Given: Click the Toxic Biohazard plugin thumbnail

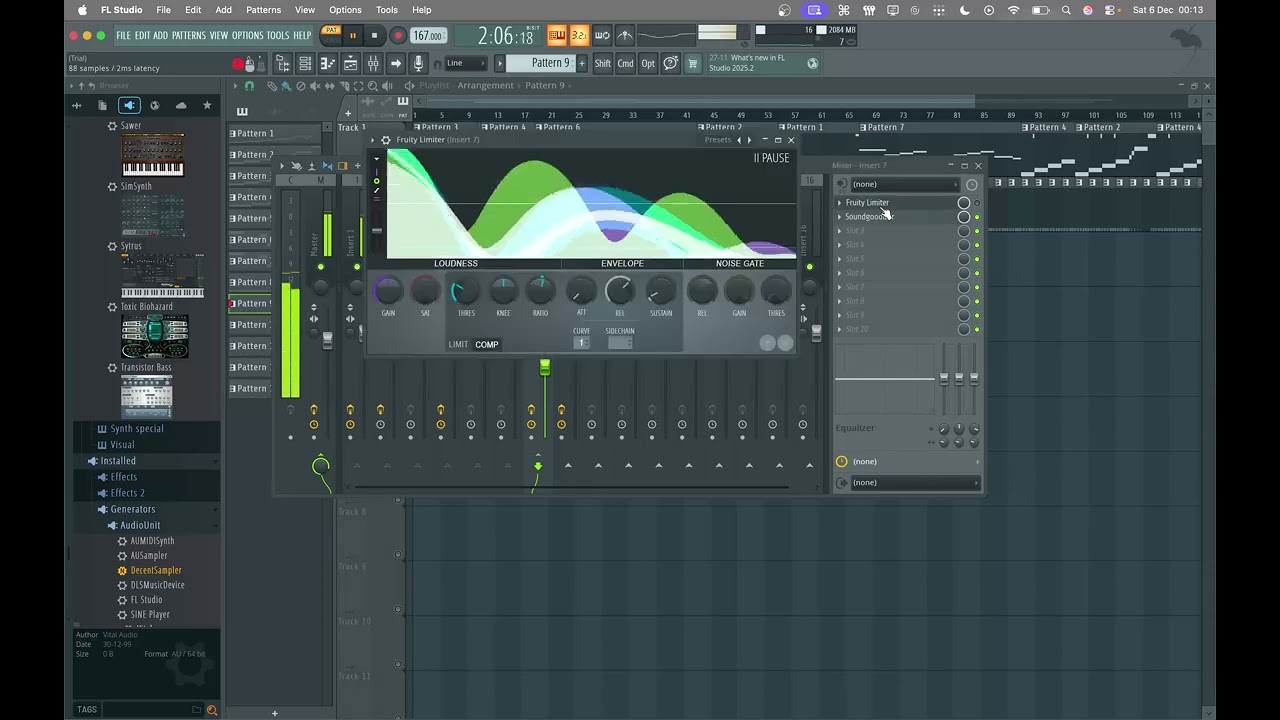Looking at the screenshot, I should [154, 337].
